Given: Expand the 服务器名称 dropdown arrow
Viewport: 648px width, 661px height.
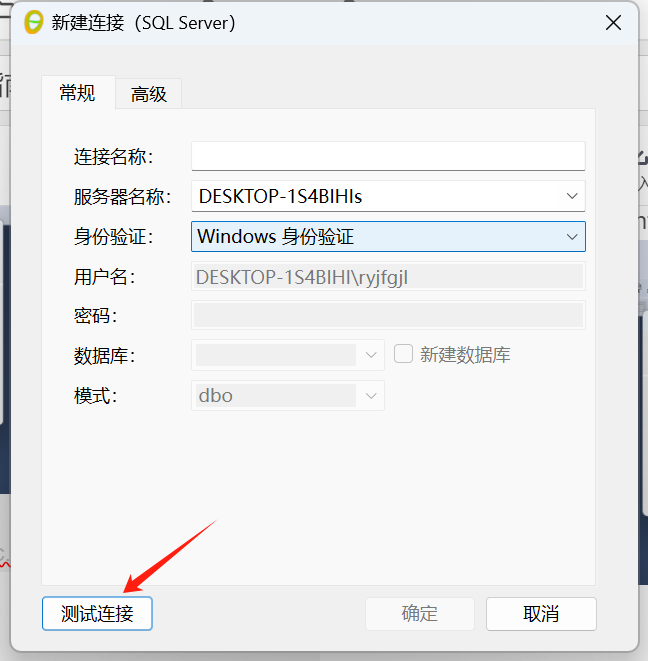Looking at the screenshot, I should tap(572, 196).
